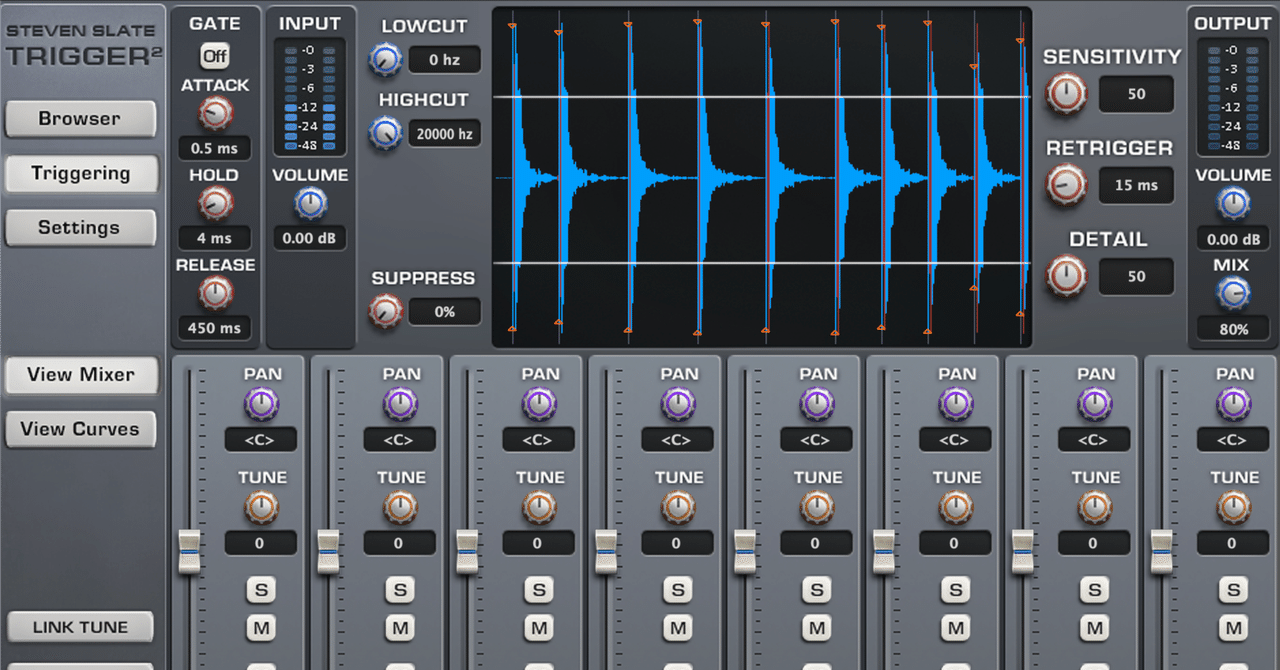Image resolution: width=1280 pixels, height=670 pixels.
Task: Open the Settings panel
Action: pos(81,227)
